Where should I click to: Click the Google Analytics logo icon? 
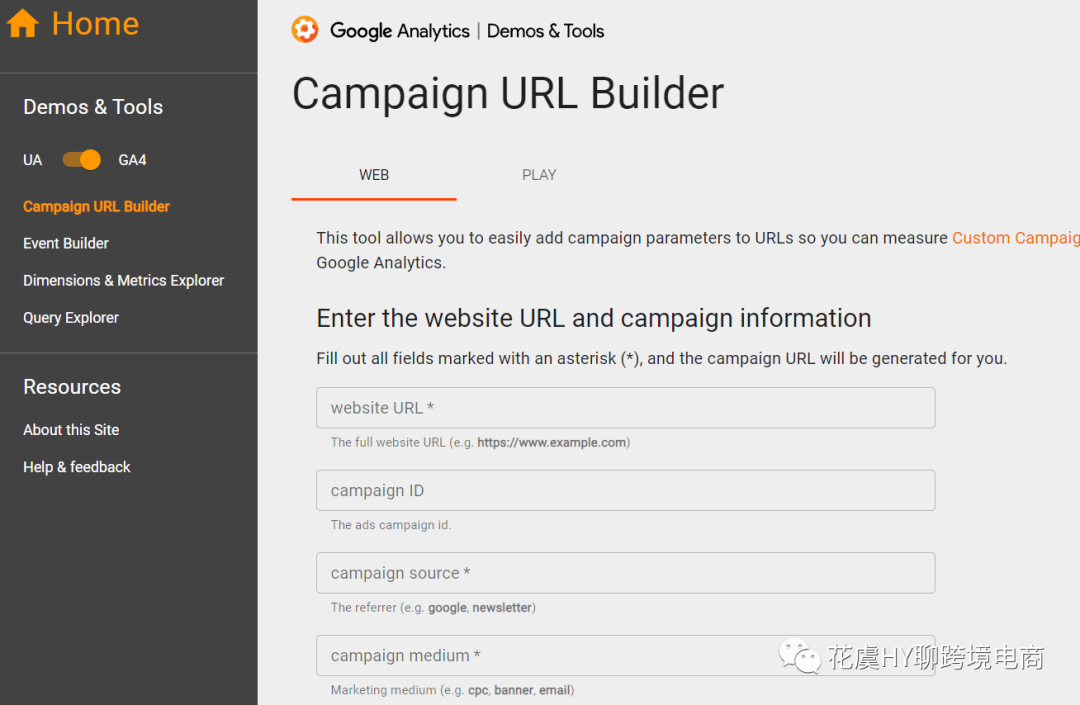305,30
